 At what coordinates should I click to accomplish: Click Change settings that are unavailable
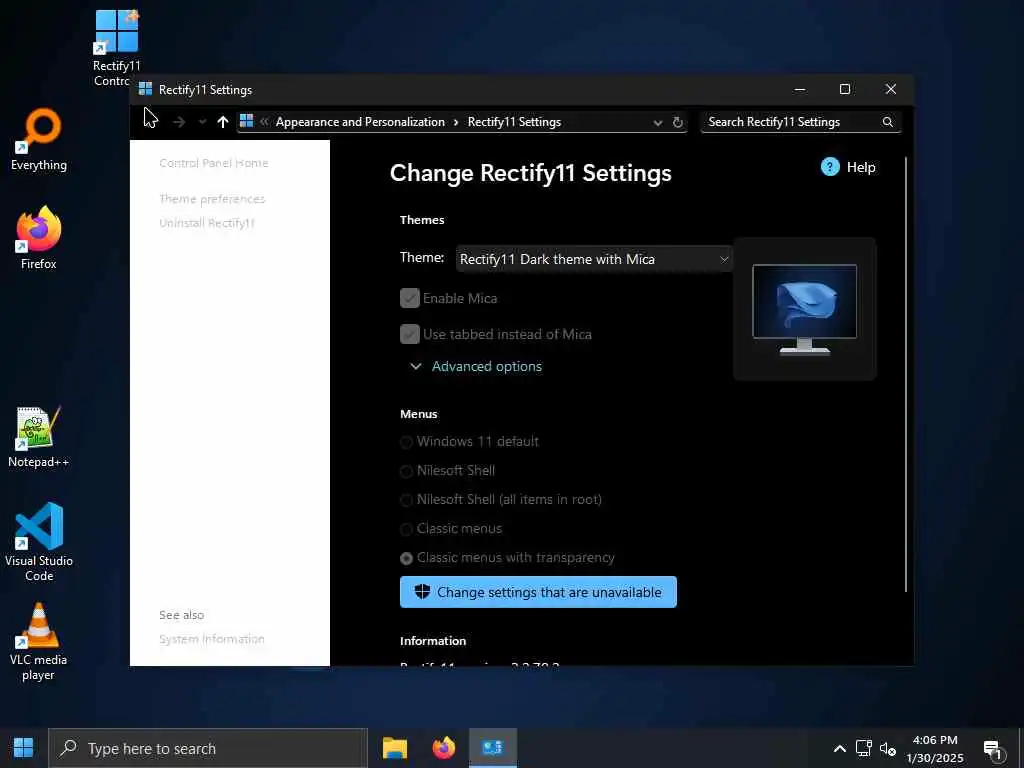coord(538,592)
